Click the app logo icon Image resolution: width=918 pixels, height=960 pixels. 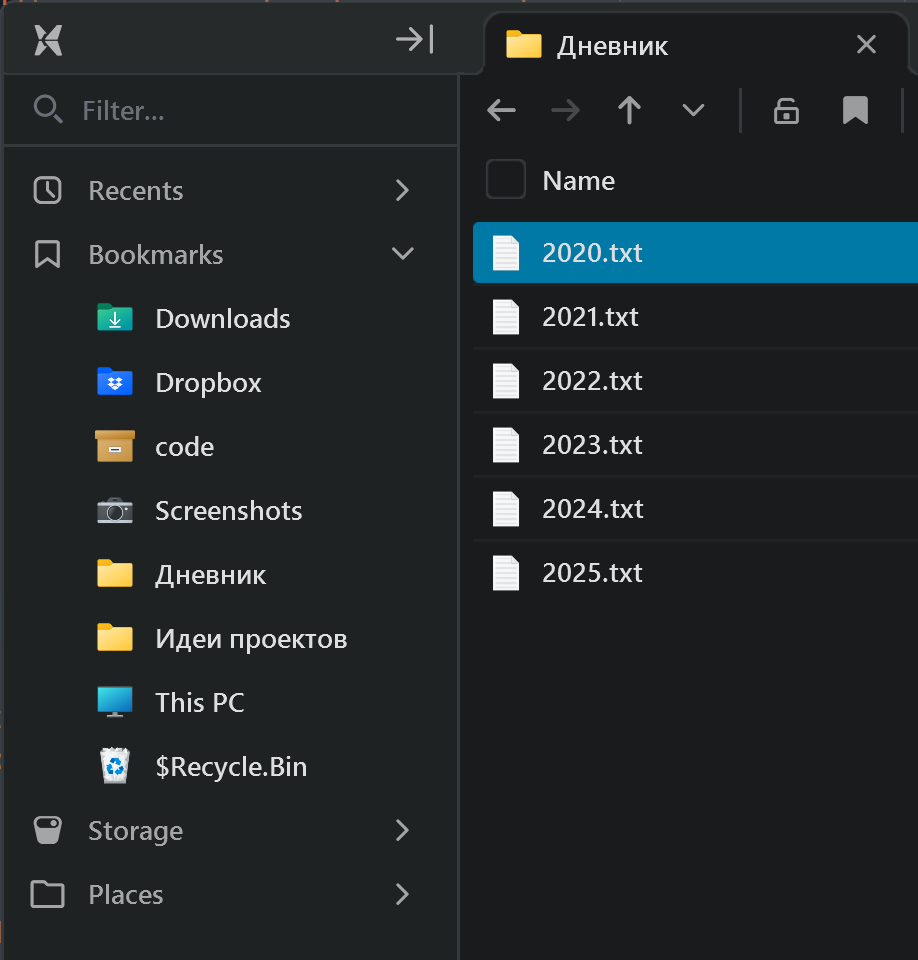click(x=48, y=40)
